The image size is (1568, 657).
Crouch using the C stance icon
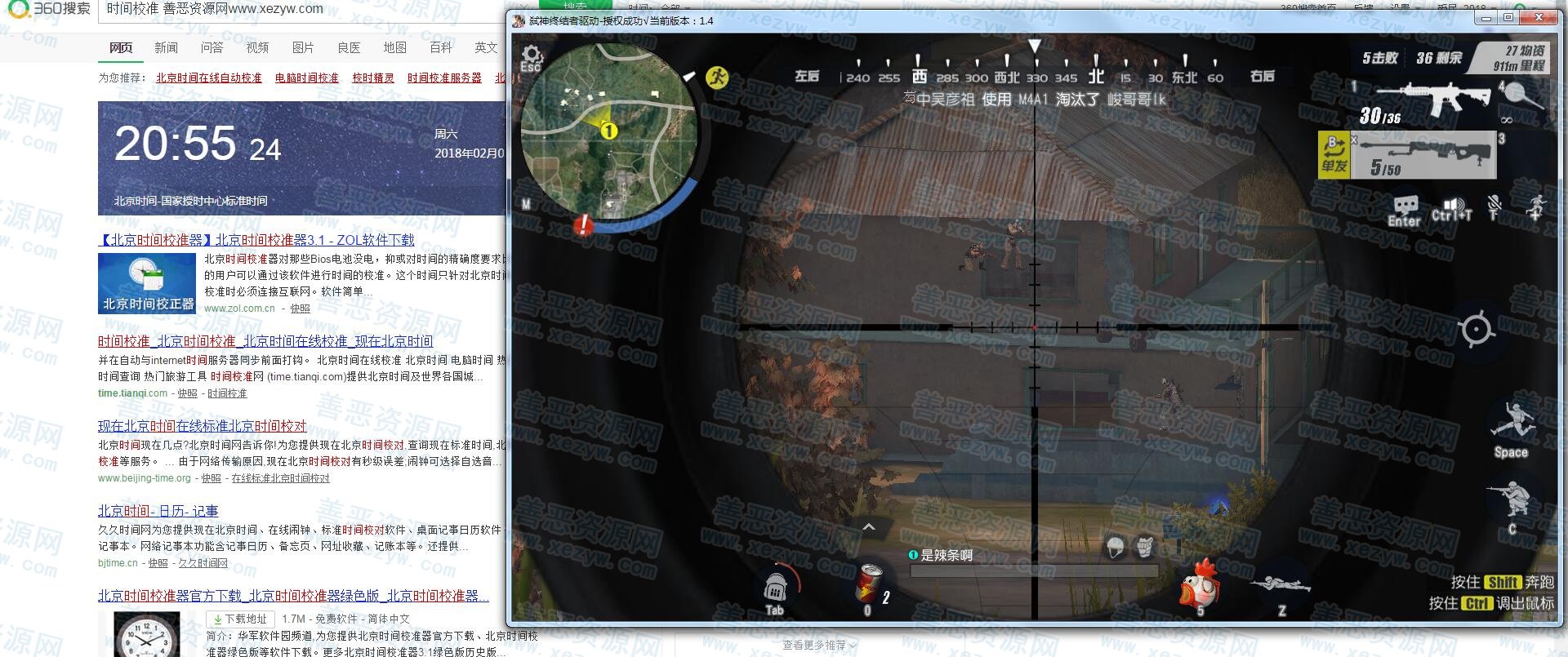coord(1510,500)
